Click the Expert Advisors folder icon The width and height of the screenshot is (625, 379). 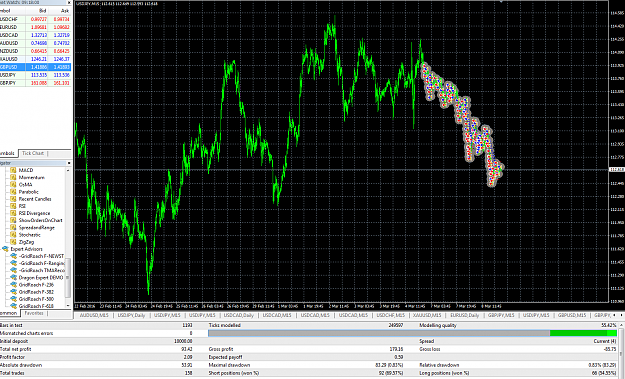coord(5,249)
